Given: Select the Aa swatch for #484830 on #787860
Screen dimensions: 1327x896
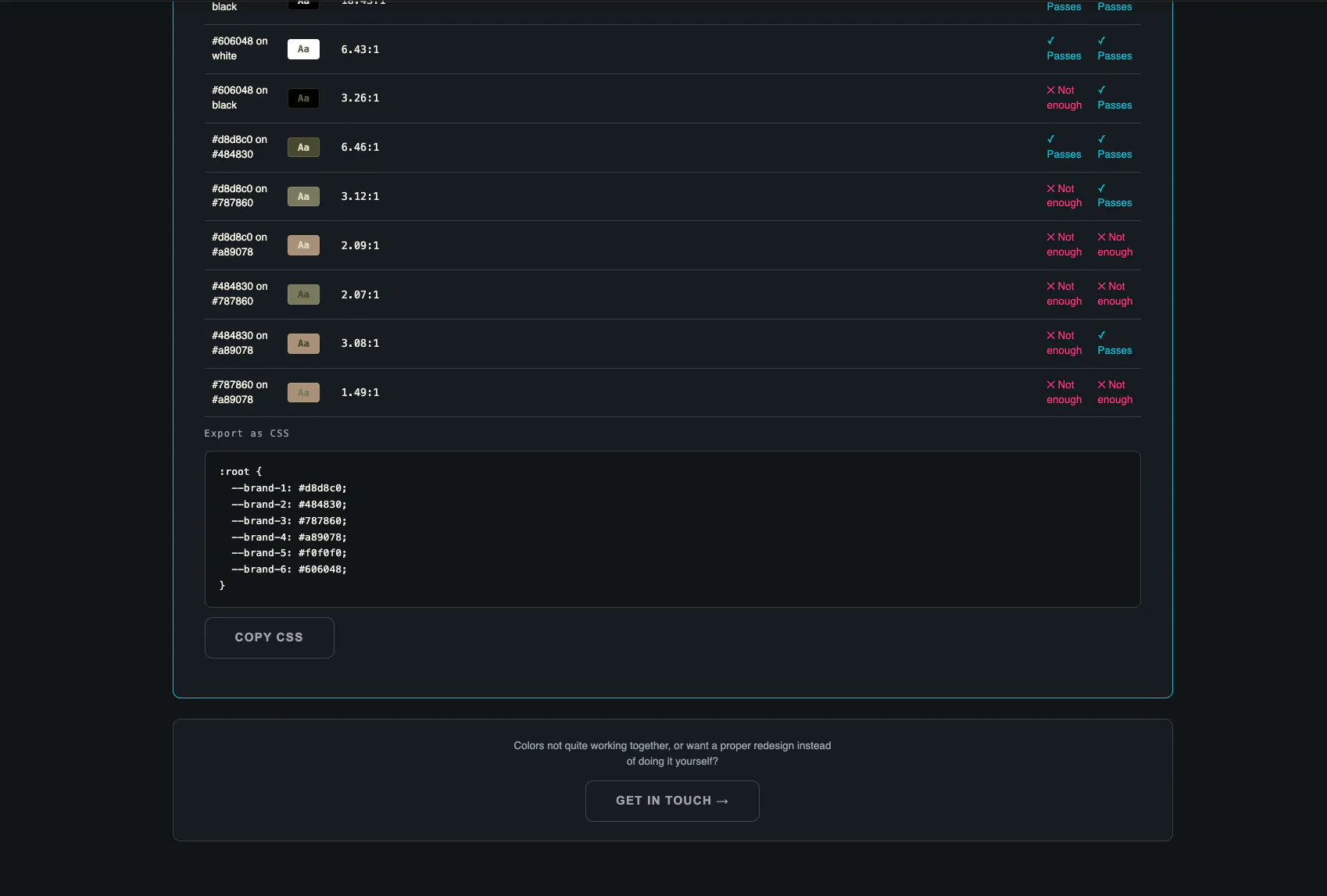Looking at the screenshot, I should click(x=303, y=295).
